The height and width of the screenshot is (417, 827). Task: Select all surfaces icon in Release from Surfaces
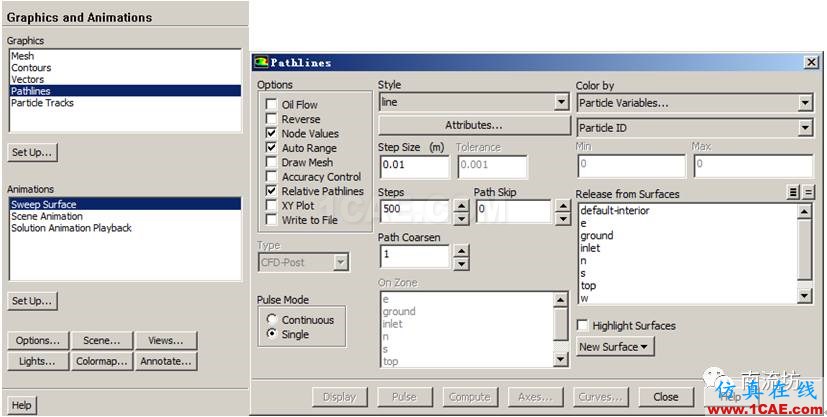pos(793,193)
